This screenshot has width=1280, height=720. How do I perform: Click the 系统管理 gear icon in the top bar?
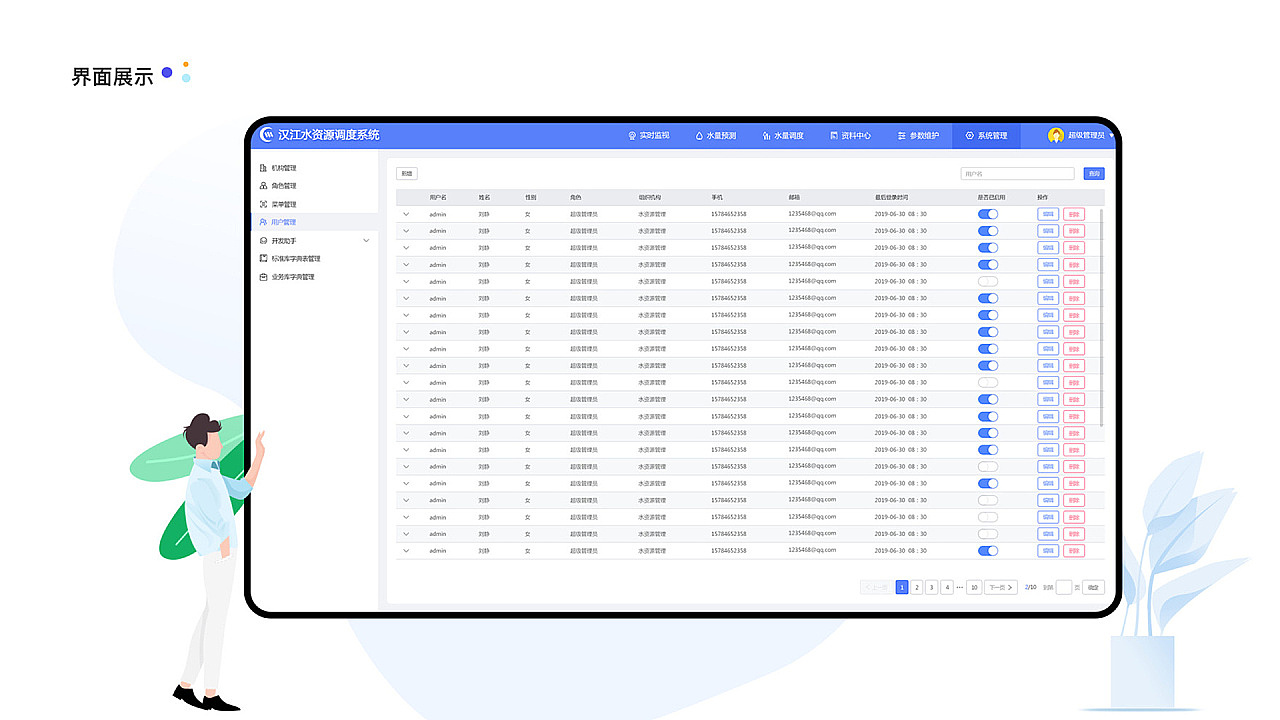pos(970,135)
